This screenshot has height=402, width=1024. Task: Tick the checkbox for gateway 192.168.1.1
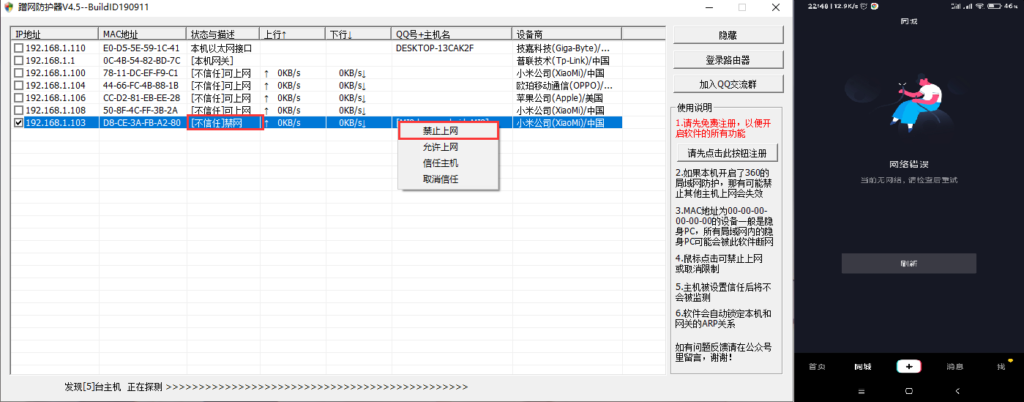(18, 61)
